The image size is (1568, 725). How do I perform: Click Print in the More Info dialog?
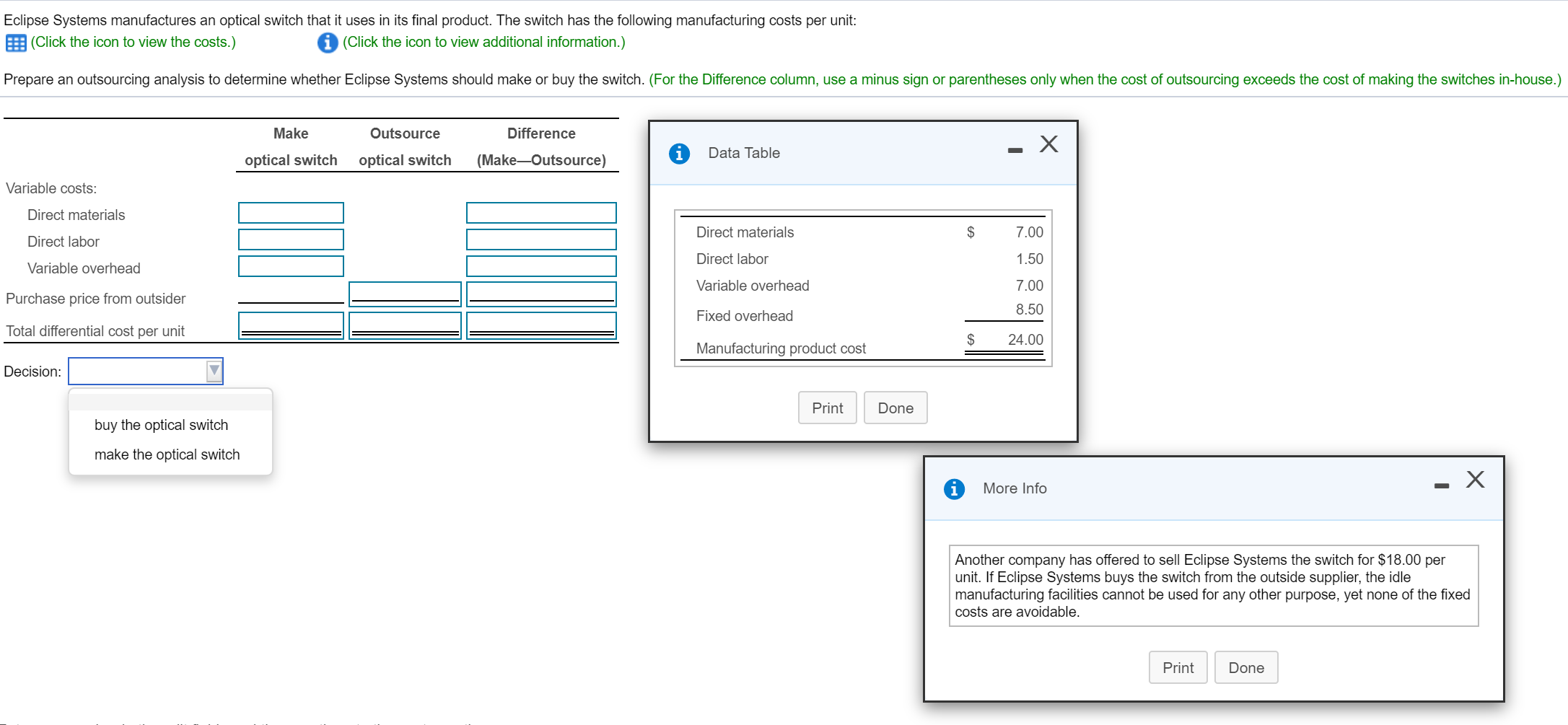click(x=1178, y=668)
